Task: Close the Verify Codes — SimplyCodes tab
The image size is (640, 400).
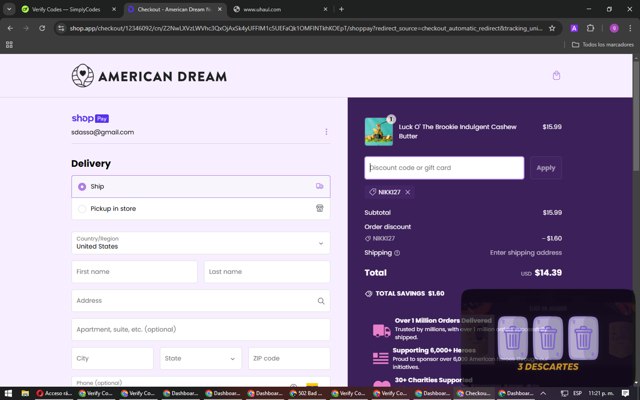Action: pos(114,9)
